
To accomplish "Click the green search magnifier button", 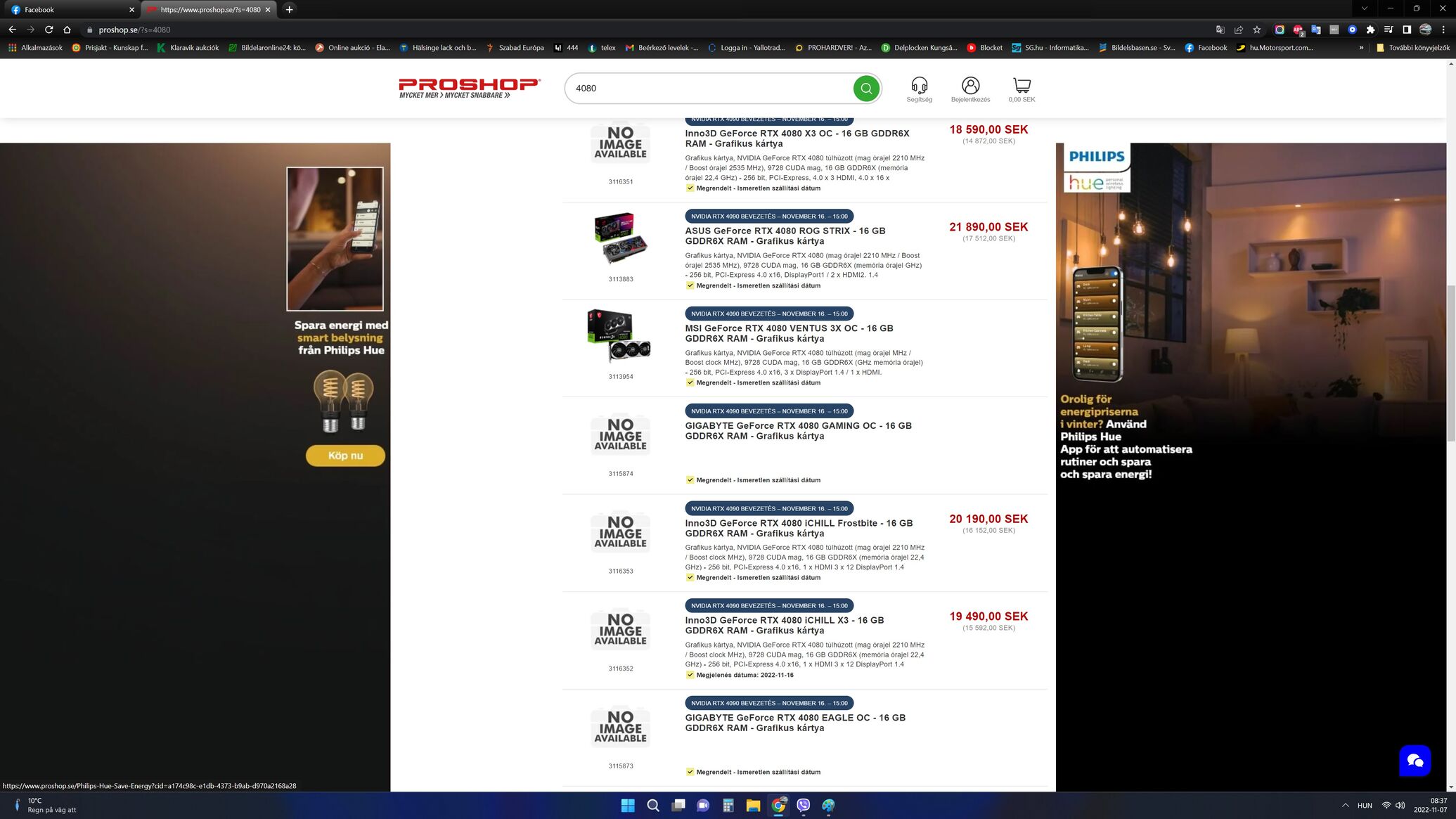I will (x=866, y=89).
